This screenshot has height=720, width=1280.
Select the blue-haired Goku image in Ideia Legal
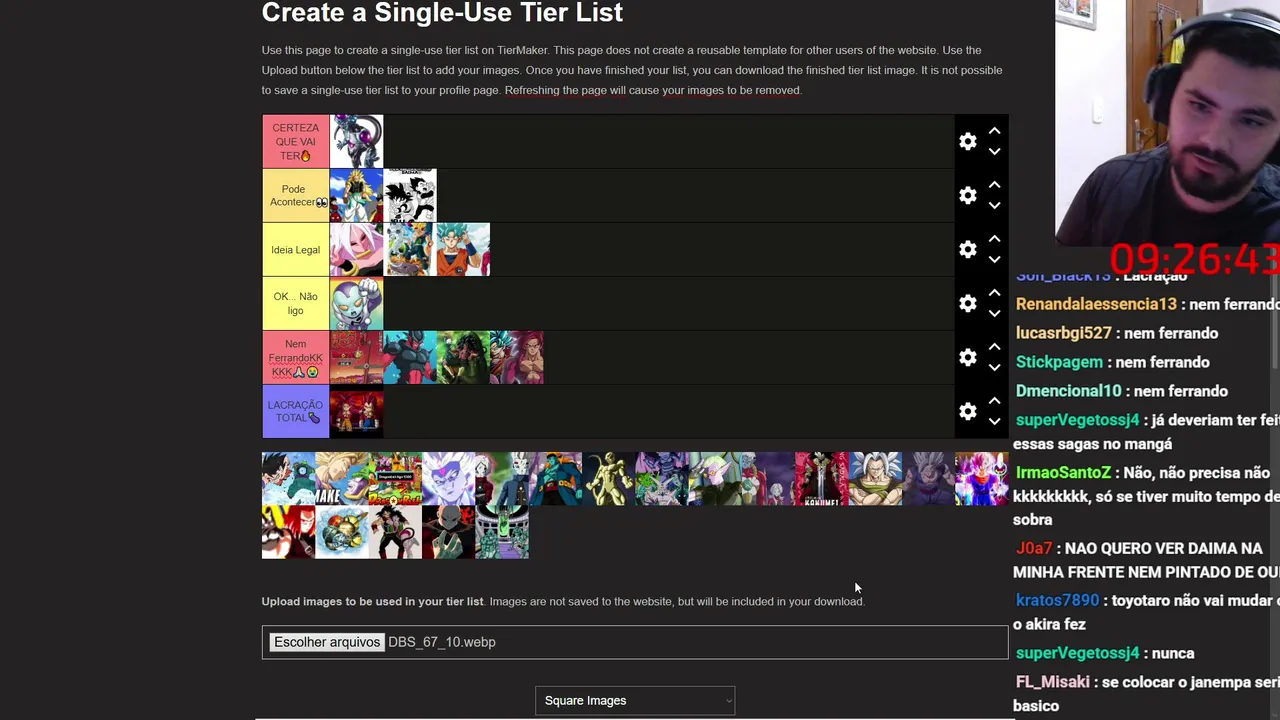pos(463,250)
